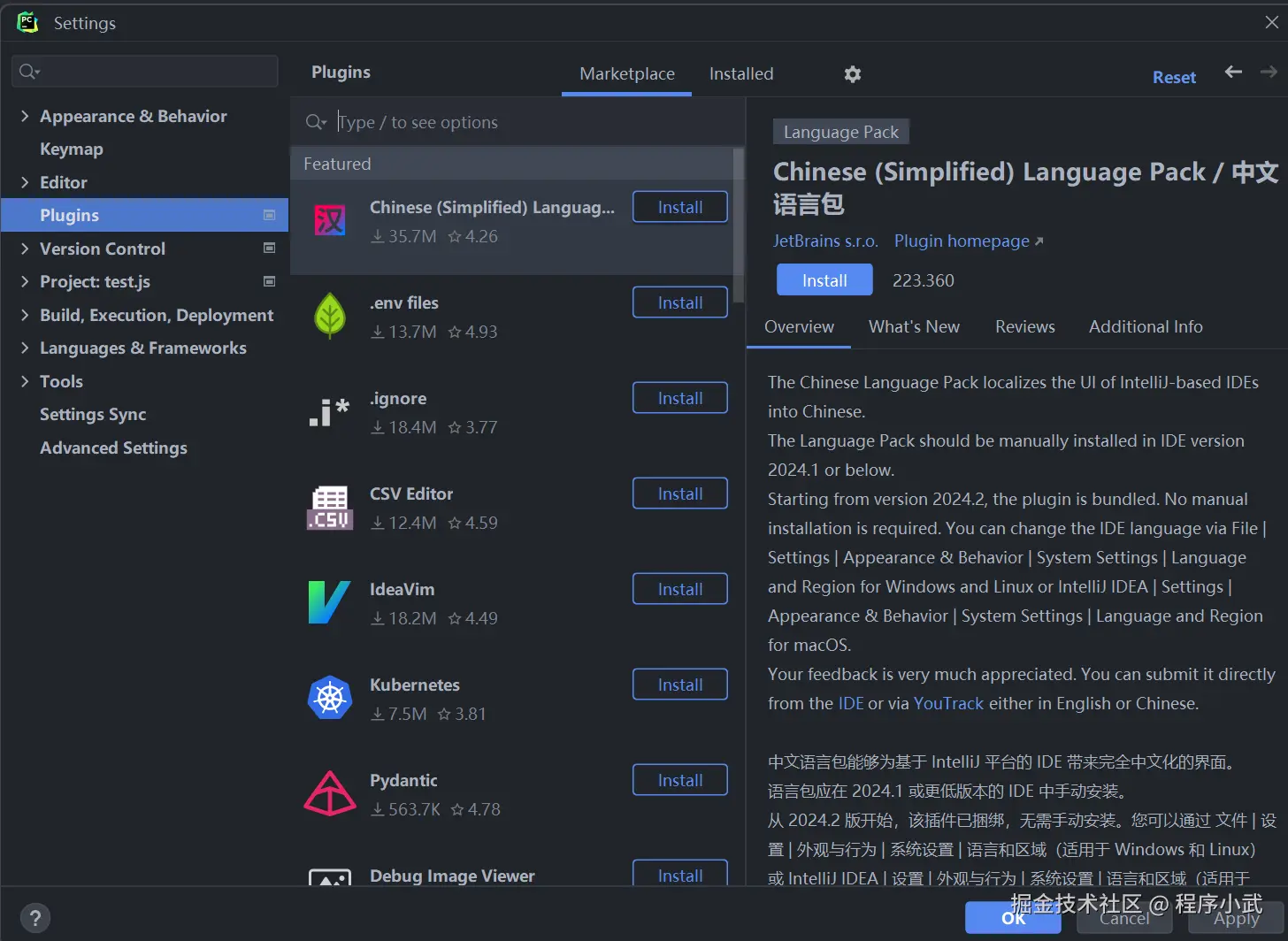Expand the Editor settings section

(25, 182)
